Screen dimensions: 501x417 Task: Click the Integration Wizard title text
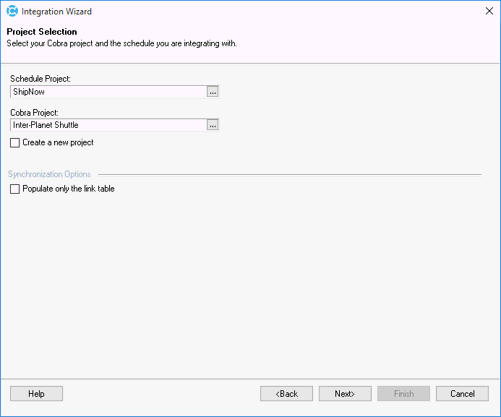pos(56,11)
